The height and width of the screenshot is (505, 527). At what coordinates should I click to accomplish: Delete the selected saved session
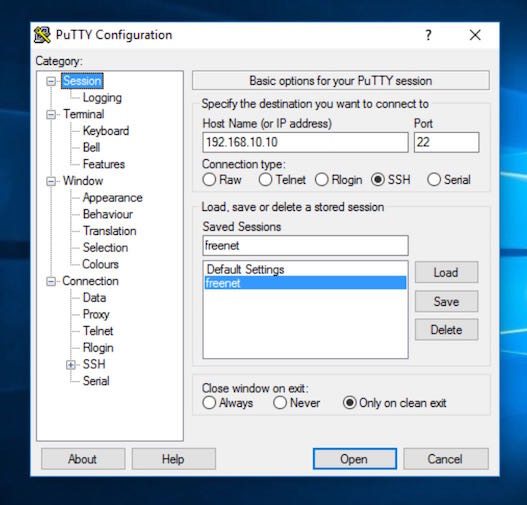pos(446,330)
